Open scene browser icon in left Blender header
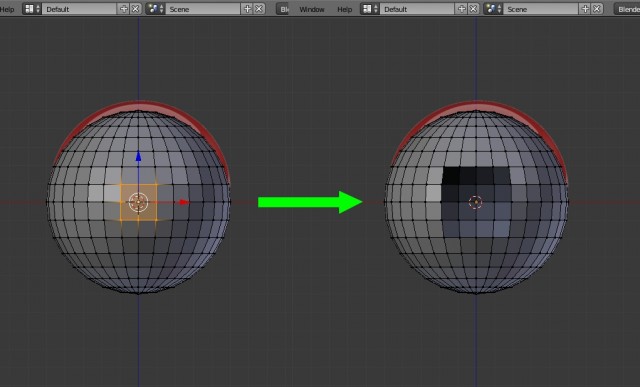The width and height of the screenshot is (640, 387). tap(155, 9)
